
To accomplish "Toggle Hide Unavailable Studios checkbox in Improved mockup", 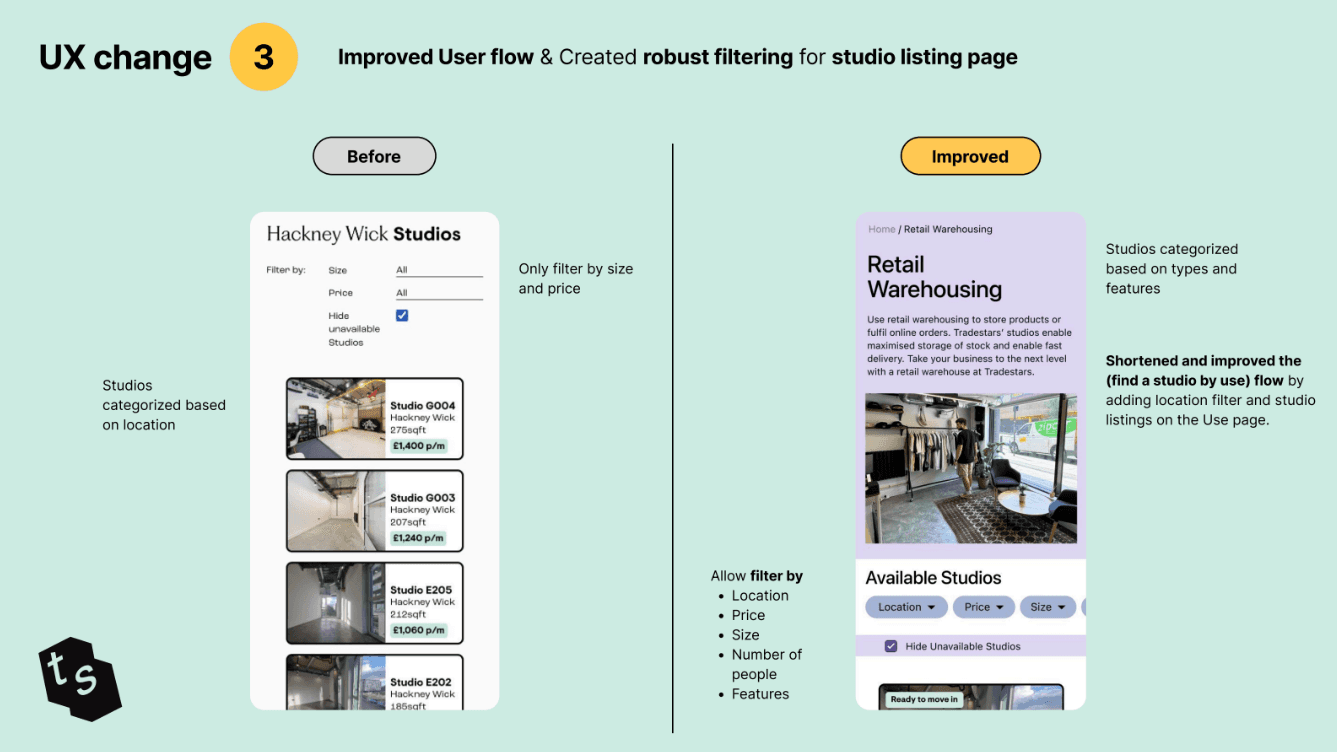I will tap(891, 646).
